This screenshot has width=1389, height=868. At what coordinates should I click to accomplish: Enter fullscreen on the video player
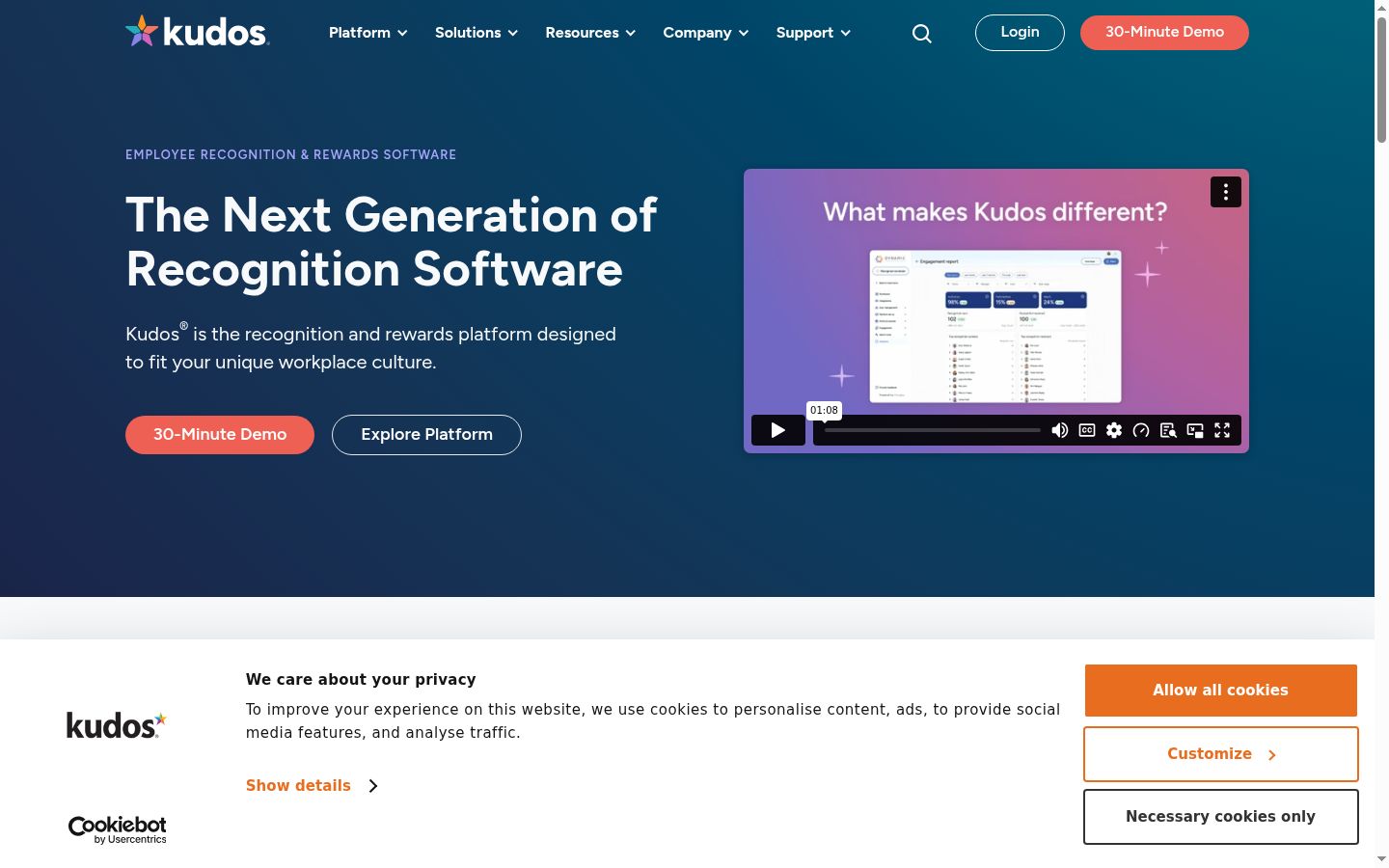(x=1222, y=430)
